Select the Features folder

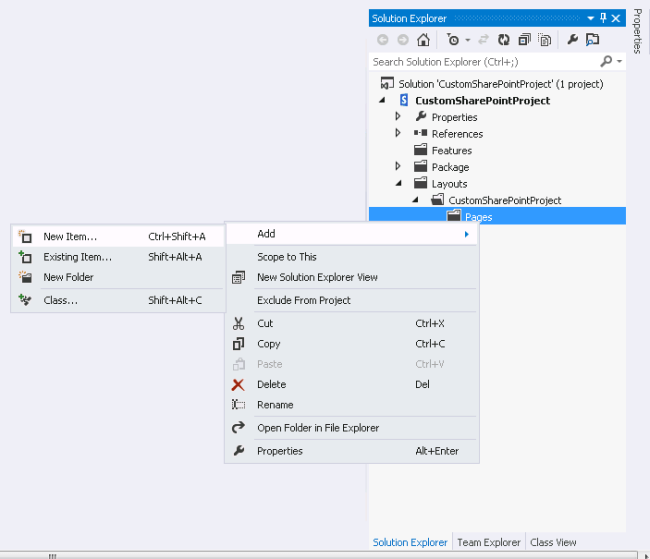(x=451, y=151)
